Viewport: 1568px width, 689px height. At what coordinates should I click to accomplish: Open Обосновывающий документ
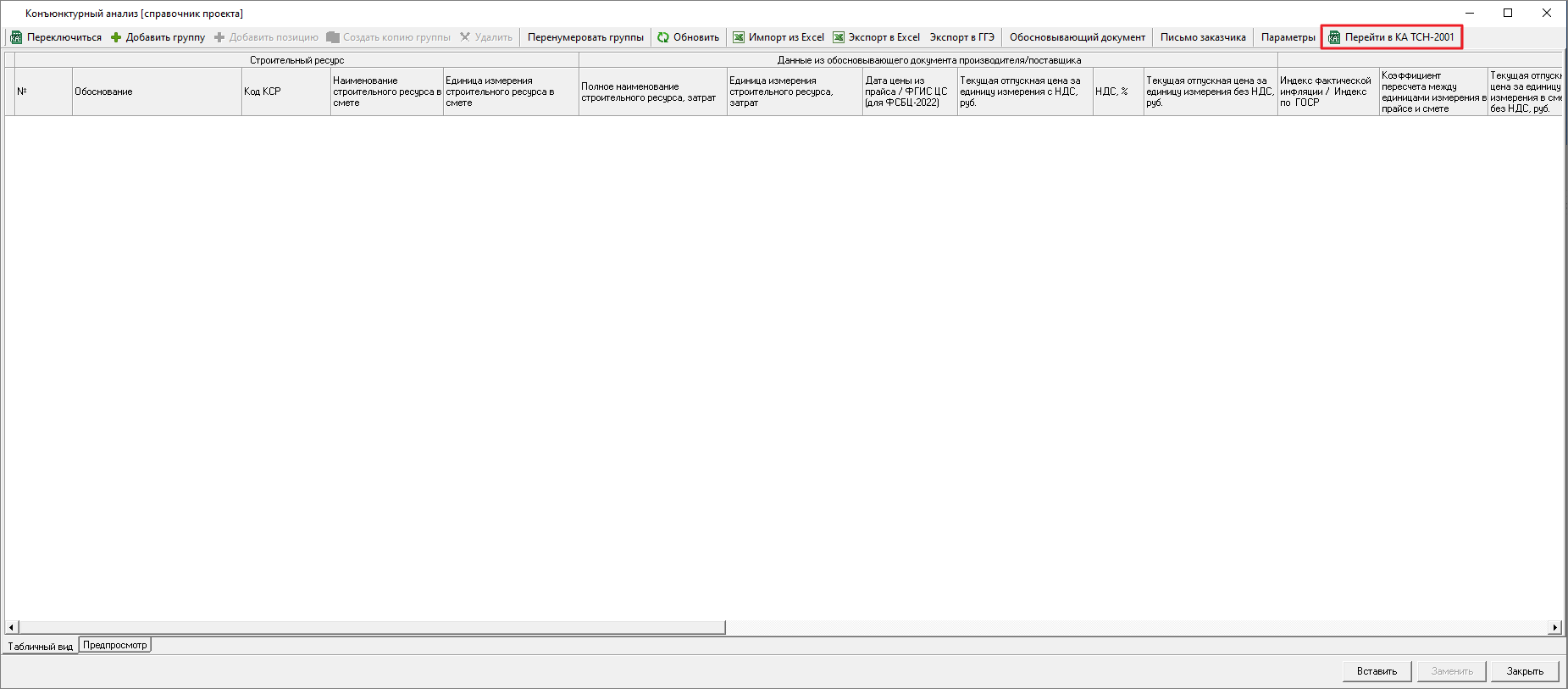[1077, 37]
